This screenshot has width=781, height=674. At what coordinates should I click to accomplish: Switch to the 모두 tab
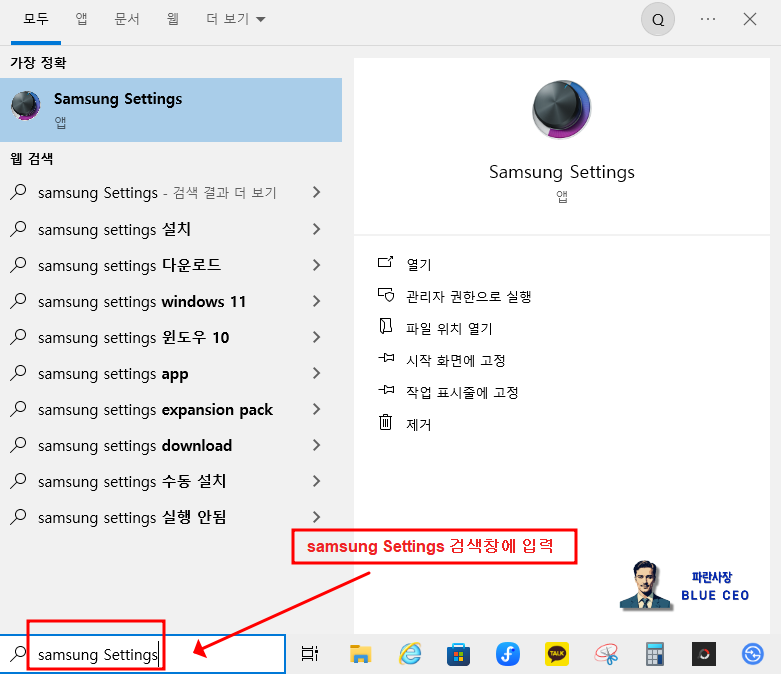[x=36, y=19]
